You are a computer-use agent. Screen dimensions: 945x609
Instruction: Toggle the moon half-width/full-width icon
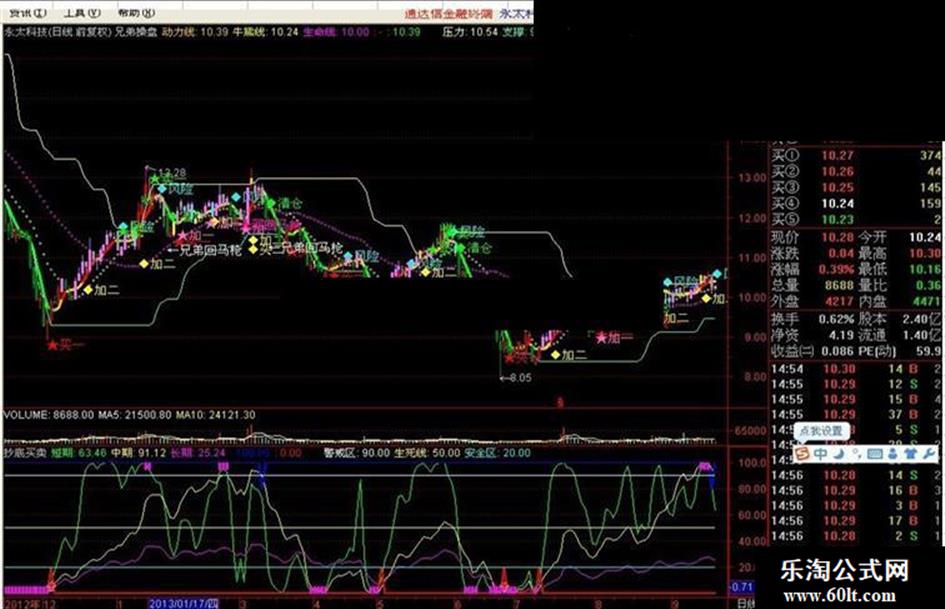(839, 453)
